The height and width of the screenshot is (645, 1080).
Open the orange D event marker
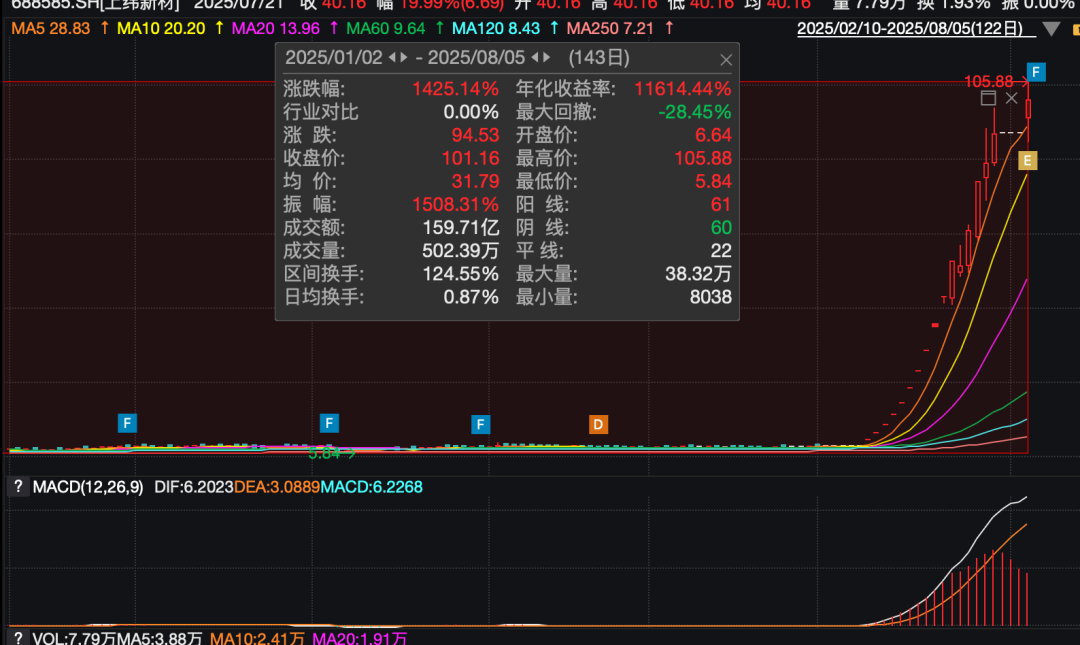[598, 424]
